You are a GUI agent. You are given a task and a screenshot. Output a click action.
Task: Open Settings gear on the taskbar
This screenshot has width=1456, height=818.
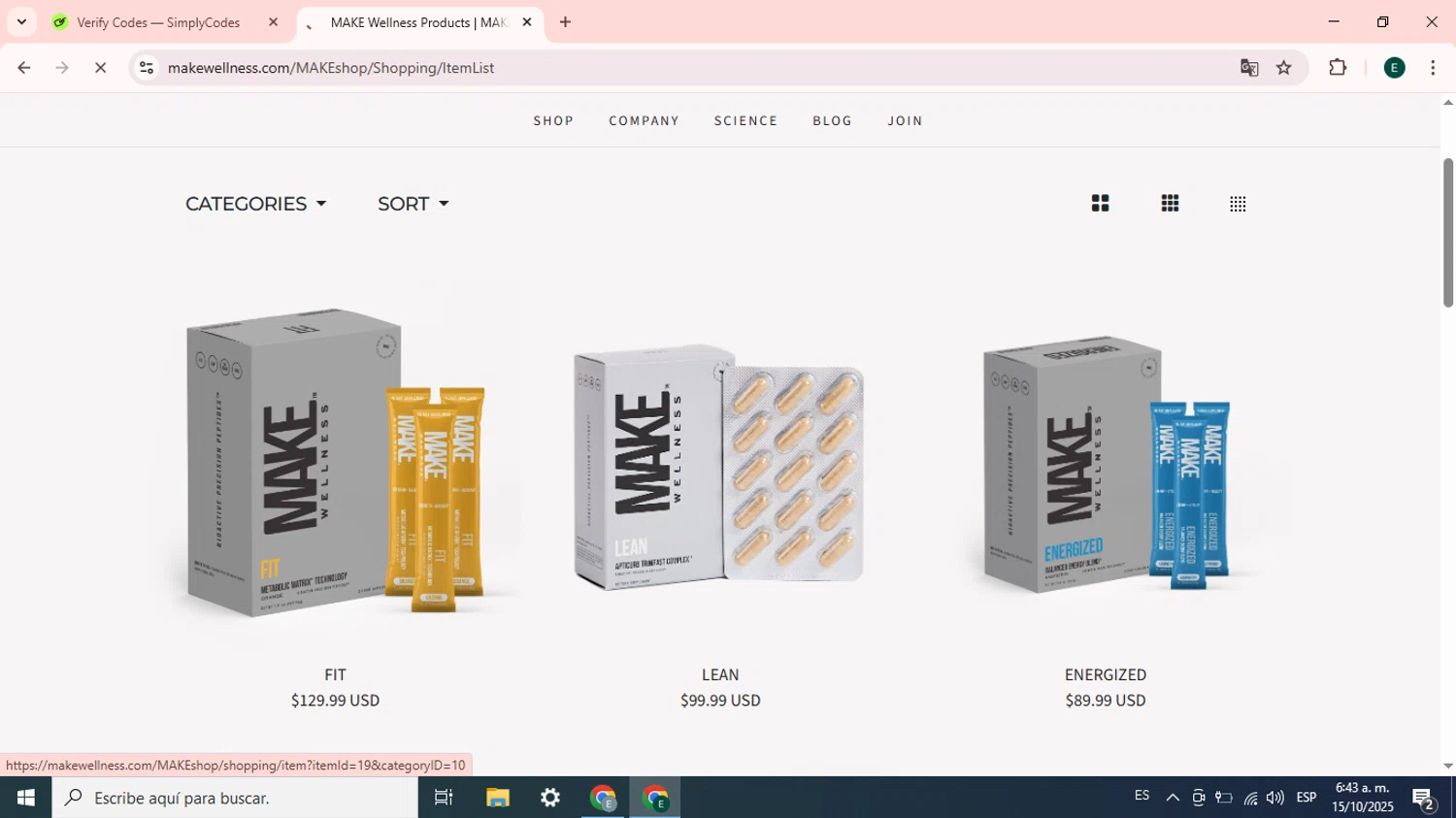point(550,798)
